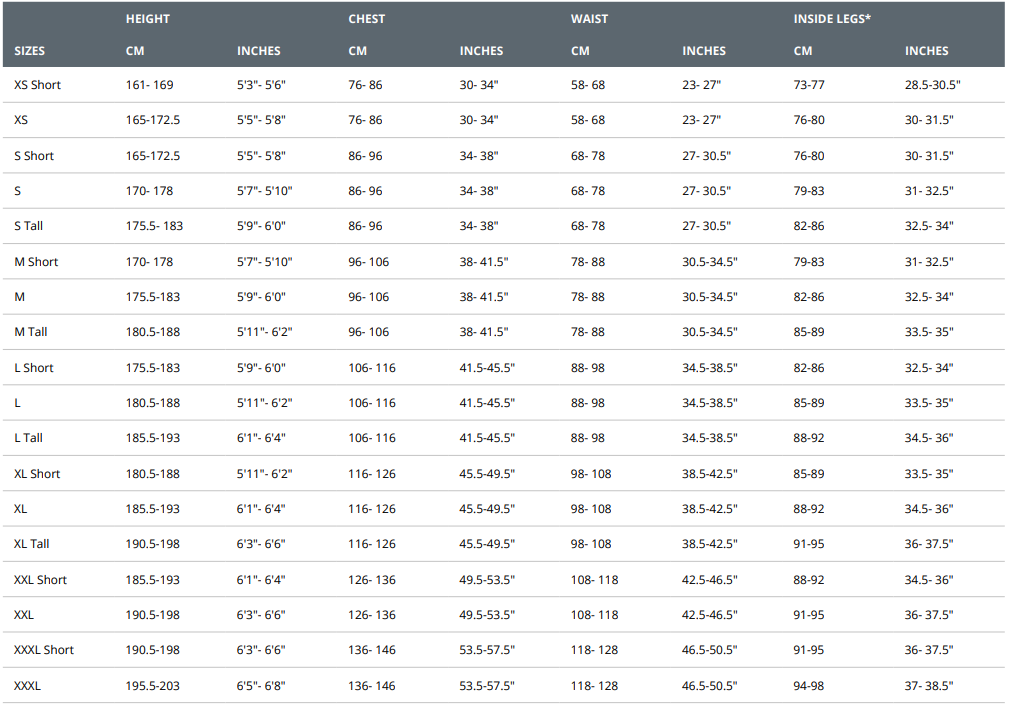Click the WAIST column group header
Screen dimensions: 1009x706
[589, 19]
